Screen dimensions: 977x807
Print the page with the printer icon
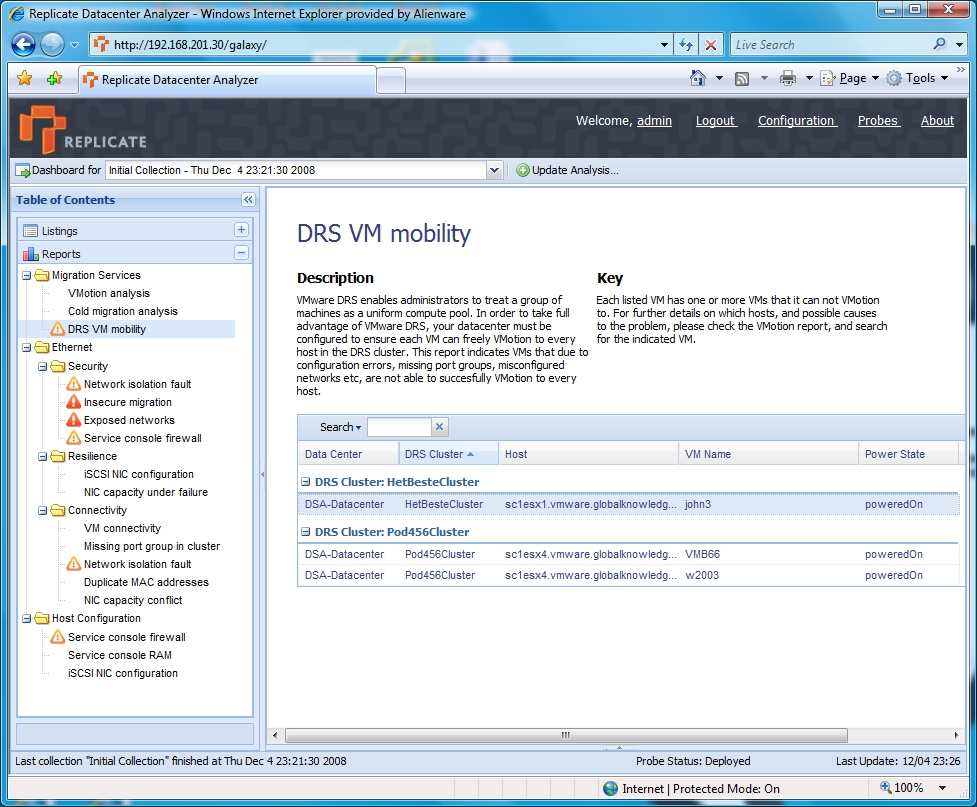pos(788,79)
